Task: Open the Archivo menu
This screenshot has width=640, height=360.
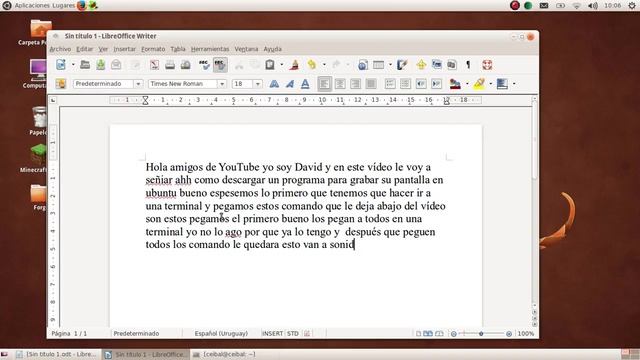Action: [x=60, y=49]
